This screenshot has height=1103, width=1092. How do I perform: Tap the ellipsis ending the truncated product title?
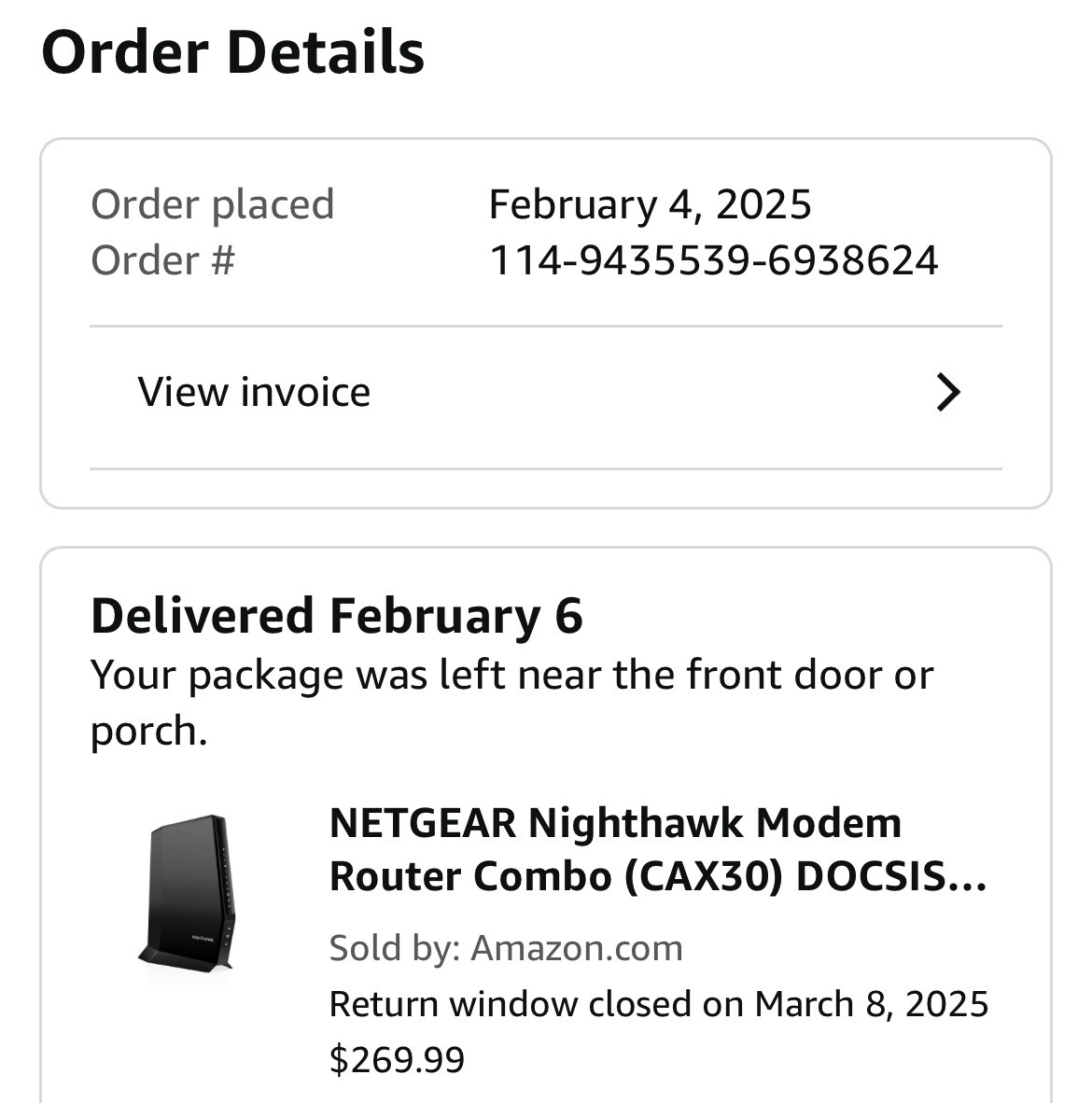click(x=967, y=877)
